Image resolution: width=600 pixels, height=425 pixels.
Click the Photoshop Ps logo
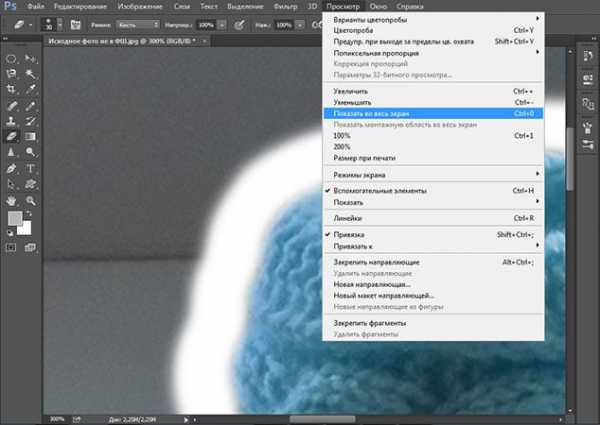[x=10, y=5]
